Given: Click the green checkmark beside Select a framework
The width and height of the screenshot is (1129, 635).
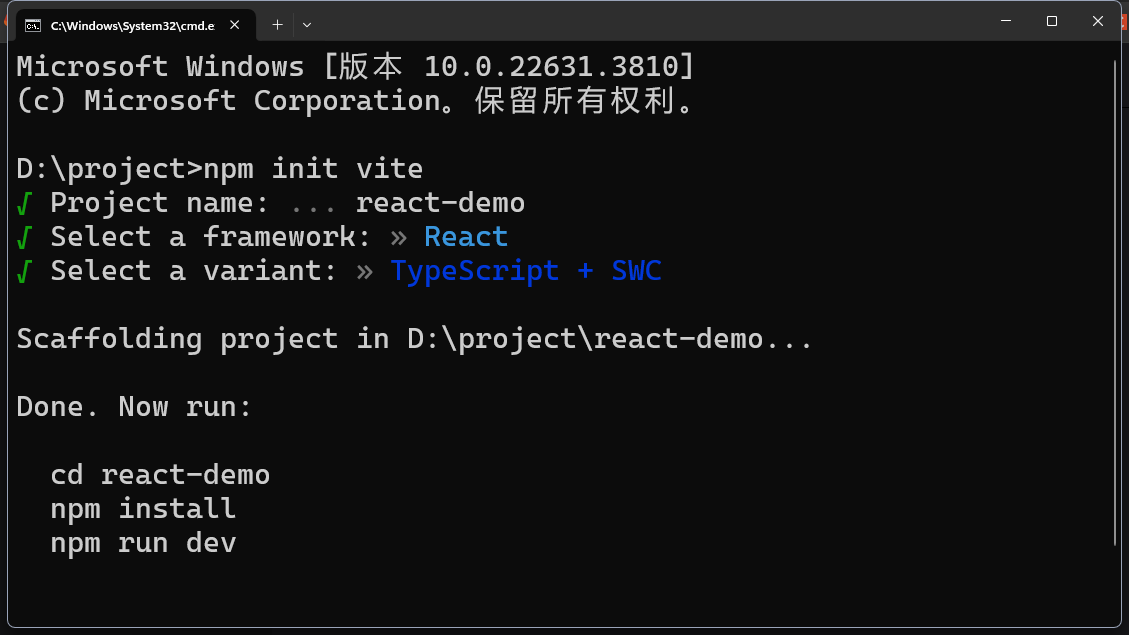Looking at the screenshot, I should click(x=23, y=237).
